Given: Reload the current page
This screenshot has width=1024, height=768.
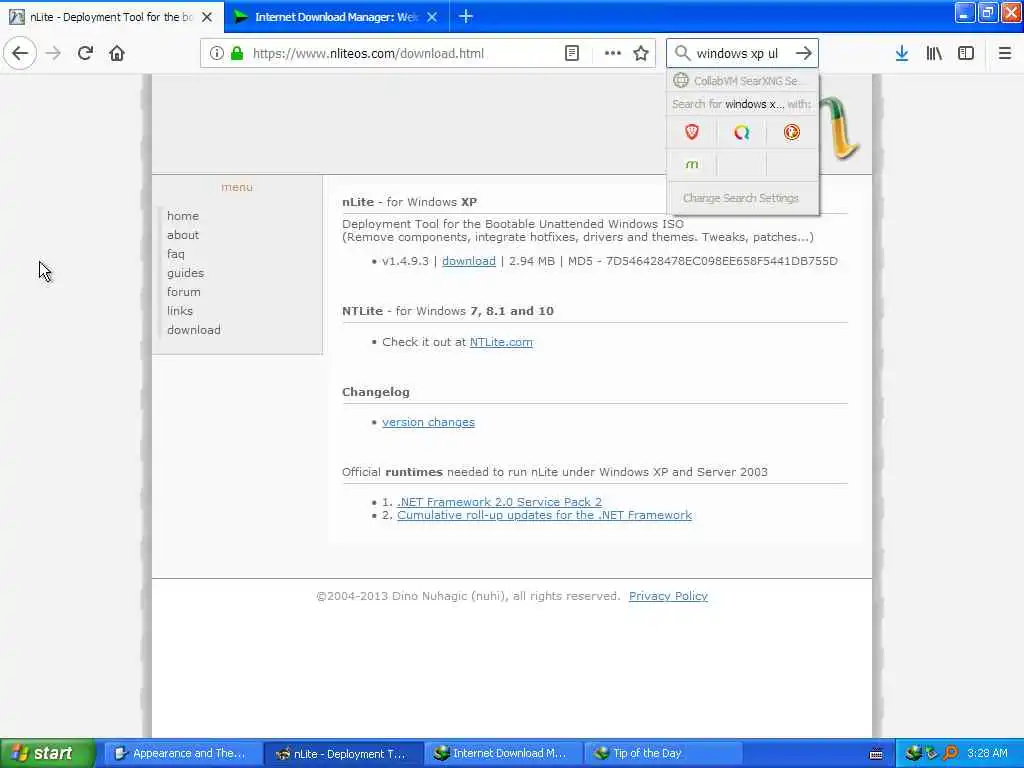Looking at the screenshot, I should pyautogui.click(x=85, y=53).
